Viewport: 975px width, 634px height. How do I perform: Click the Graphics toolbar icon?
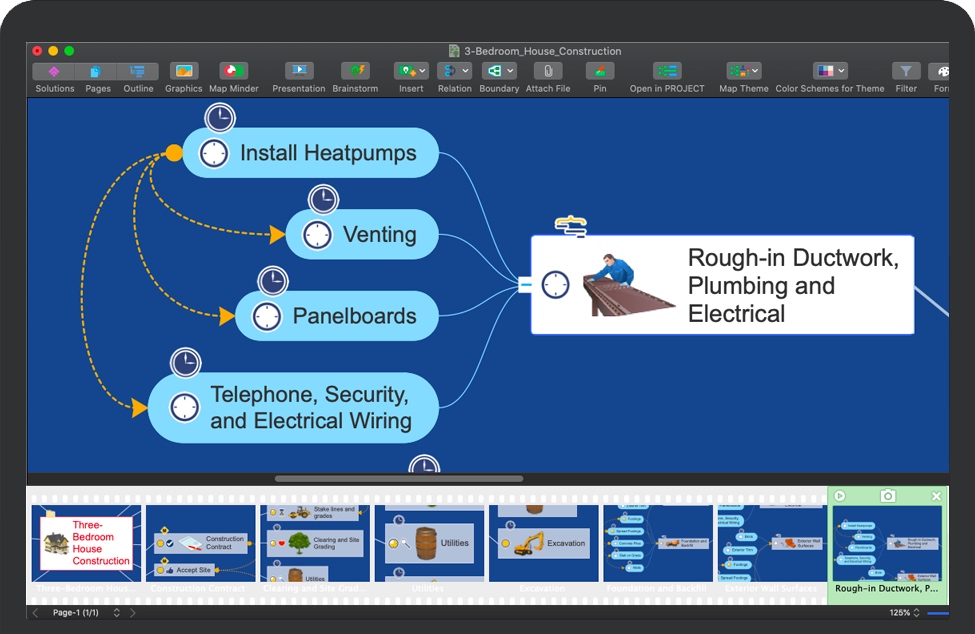183,72
